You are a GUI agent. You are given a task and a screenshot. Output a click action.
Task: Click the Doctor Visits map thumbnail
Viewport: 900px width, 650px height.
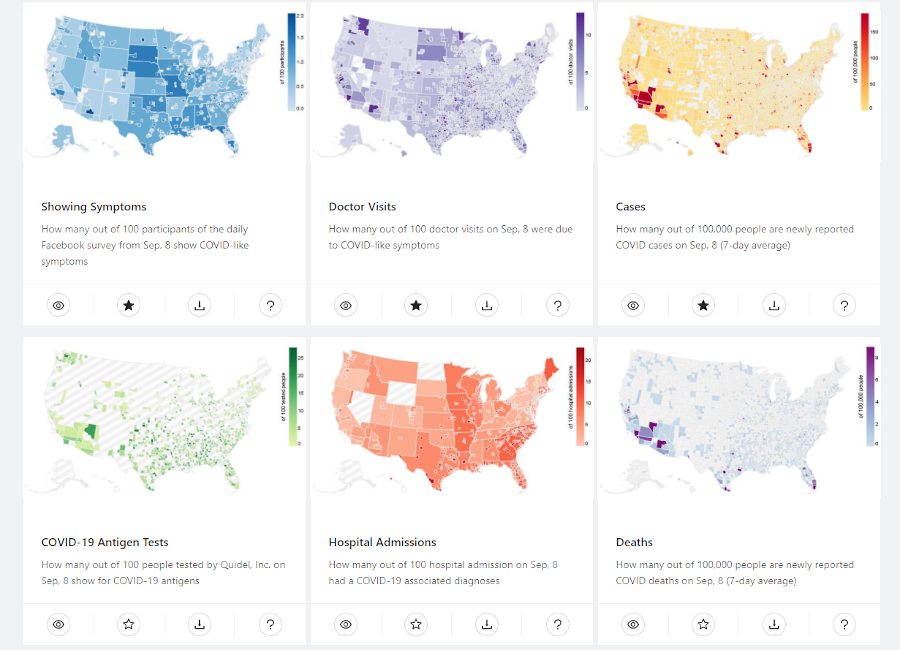[440, 85]
